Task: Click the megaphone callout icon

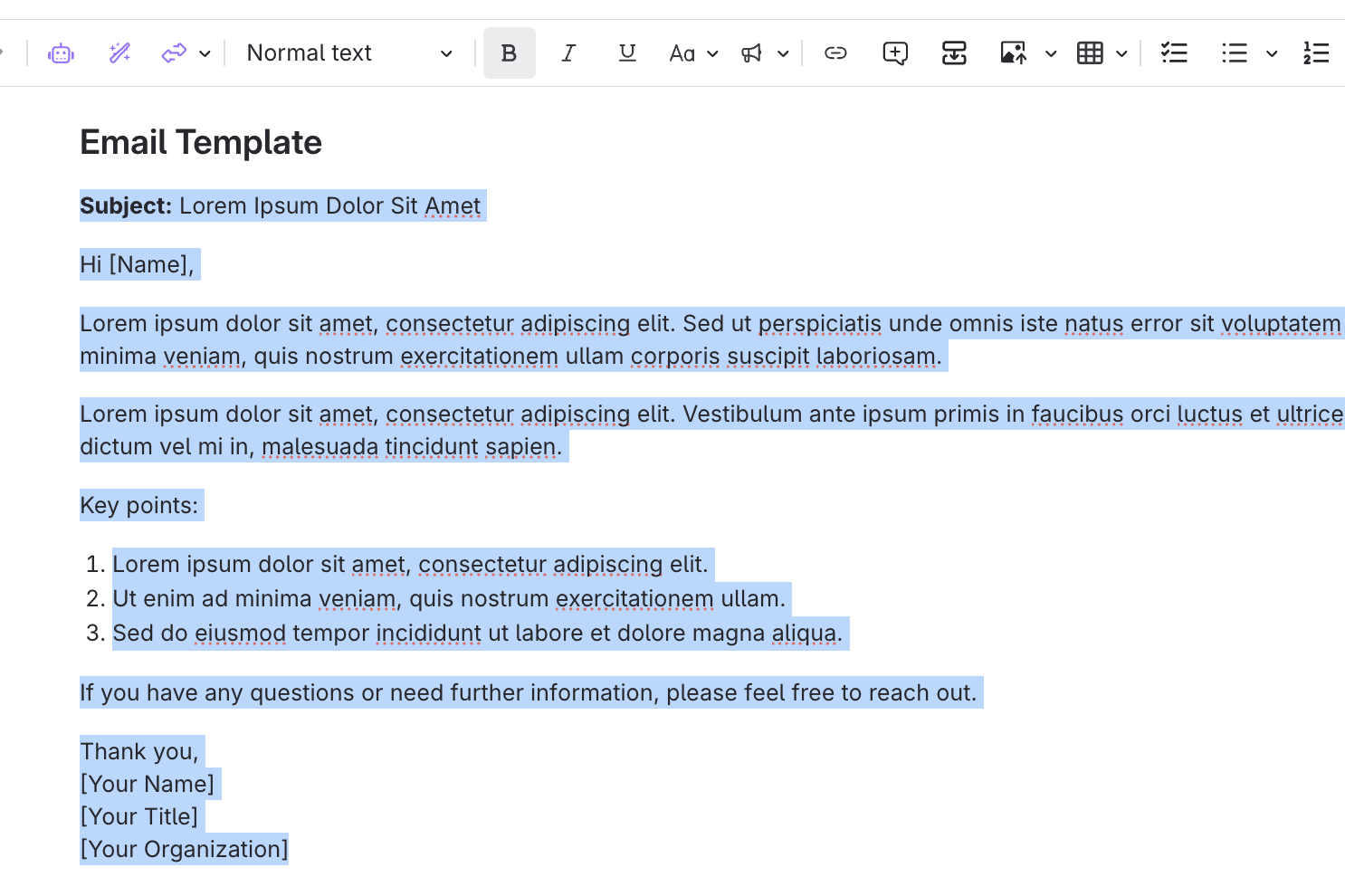Action: (x=751, y=53)
